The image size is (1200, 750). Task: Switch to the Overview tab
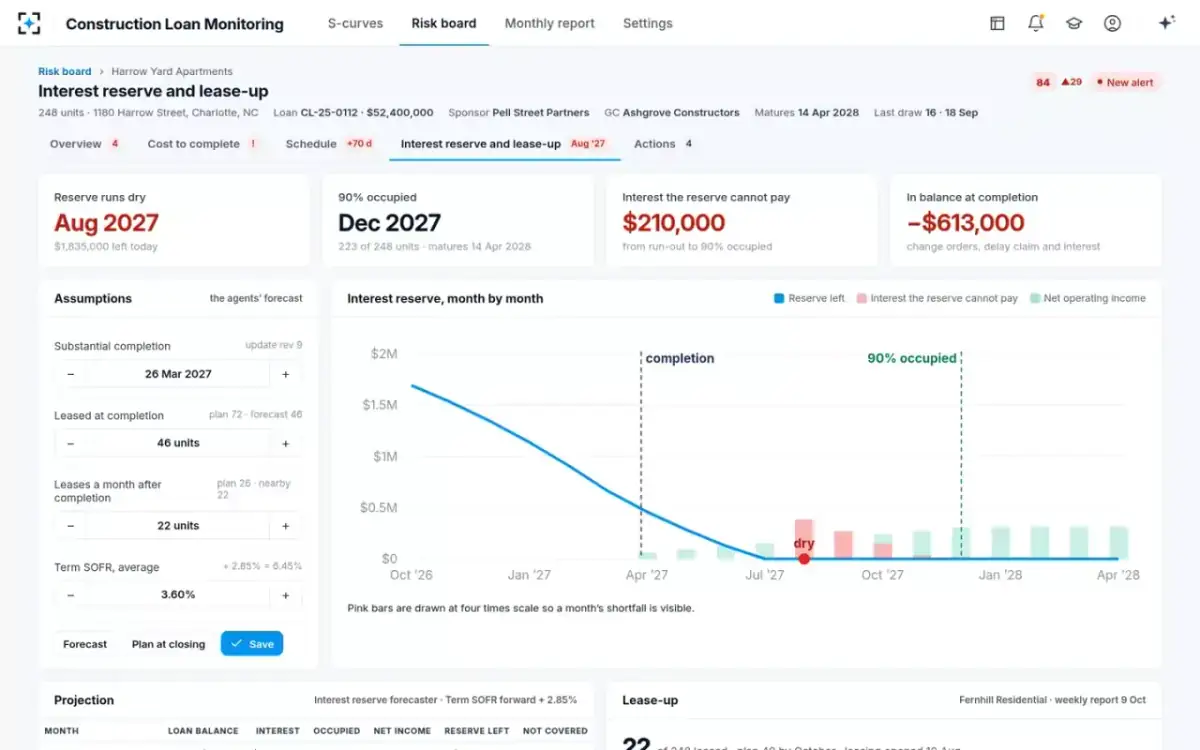[x=85, y=144]
